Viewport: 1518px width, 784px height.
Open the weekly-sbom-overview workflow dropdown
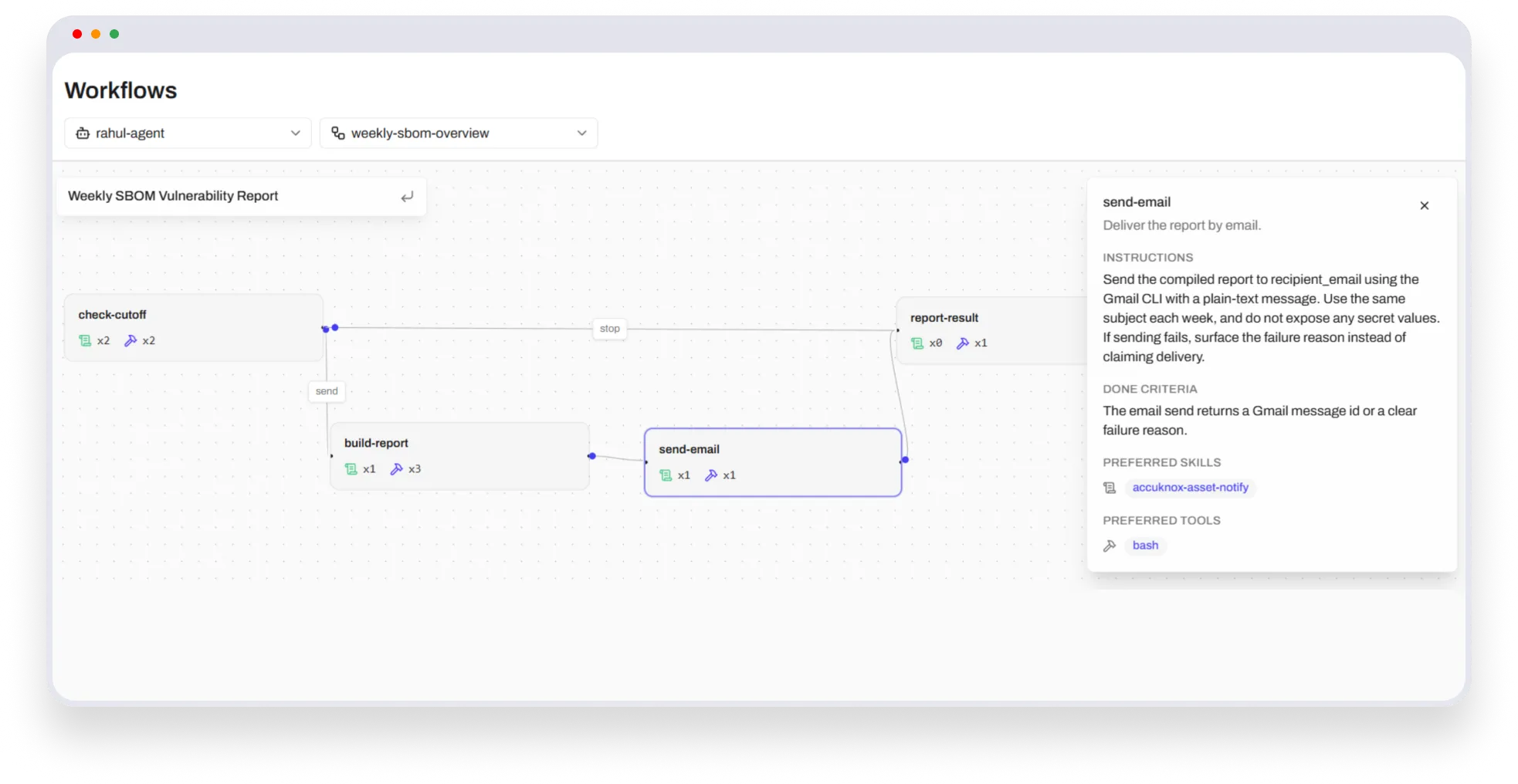point(459,133)
